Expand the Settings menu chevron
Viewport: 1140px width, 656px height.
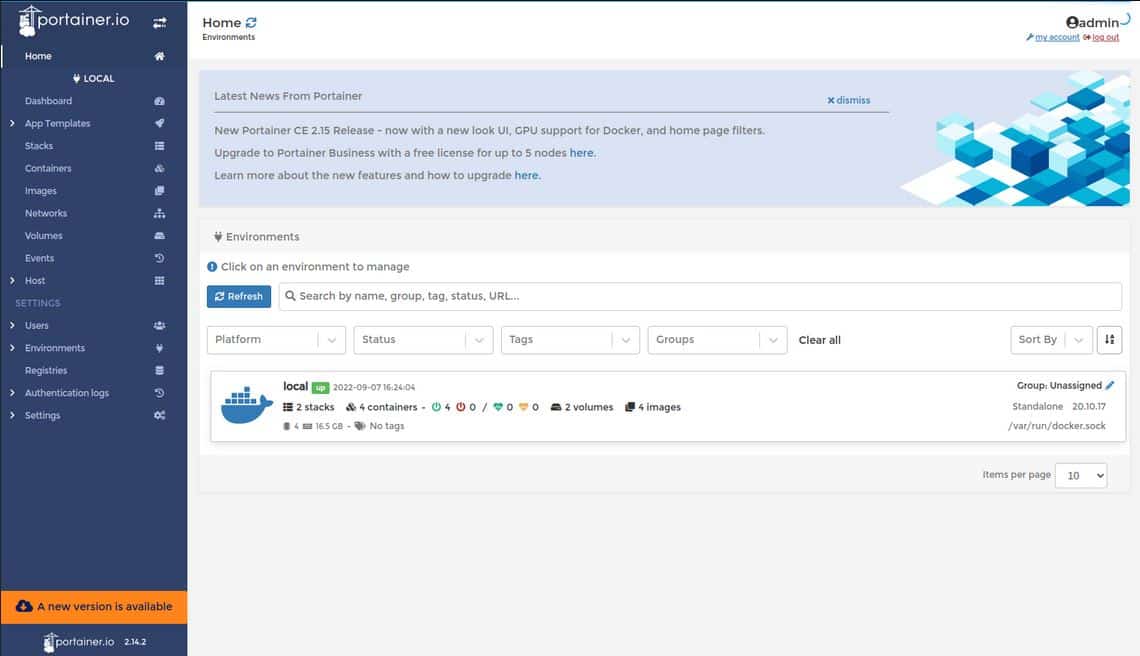[x=12, y=415]
